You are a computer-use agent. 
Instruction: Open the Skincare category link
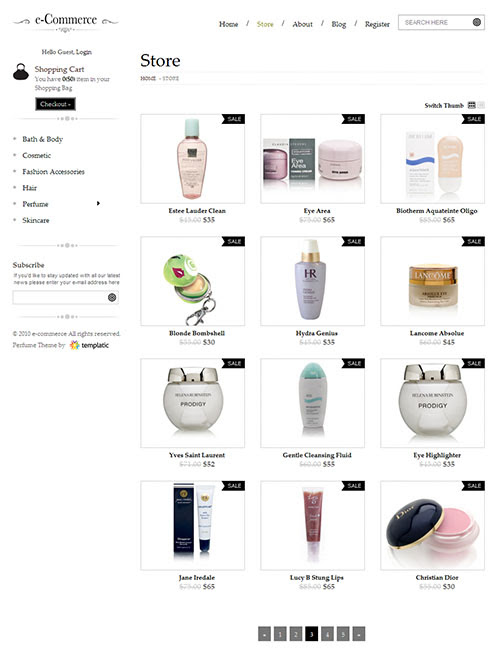click(x=36, y=220)
